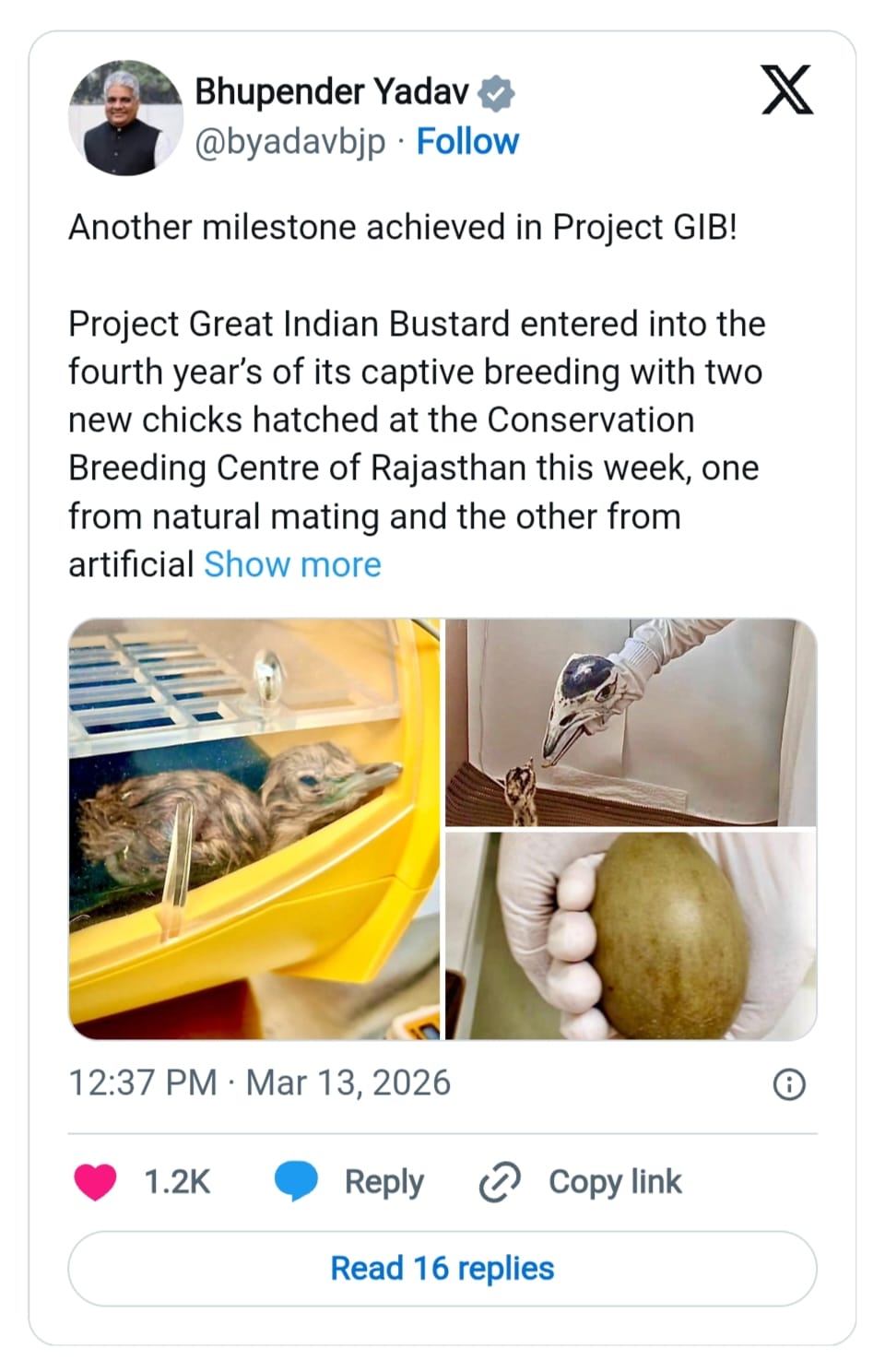Click the Reply text label
The height and width of the screenshot is (1372, 885).
(x=383, y=1181)
